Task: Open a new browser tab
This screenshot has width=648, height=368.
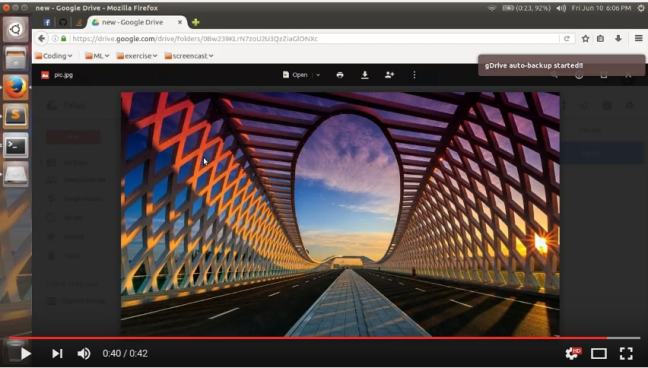Action: click(x=196, y=22)
